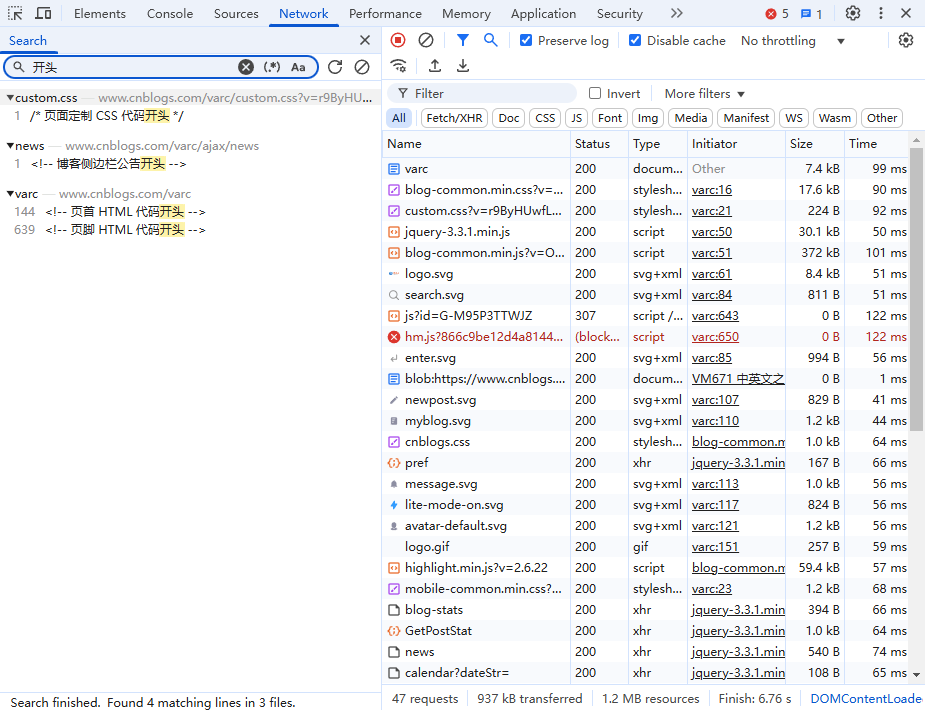Screen dimensions: 925x710
Task: Close the Search panel
Action: tap(365, 40)
